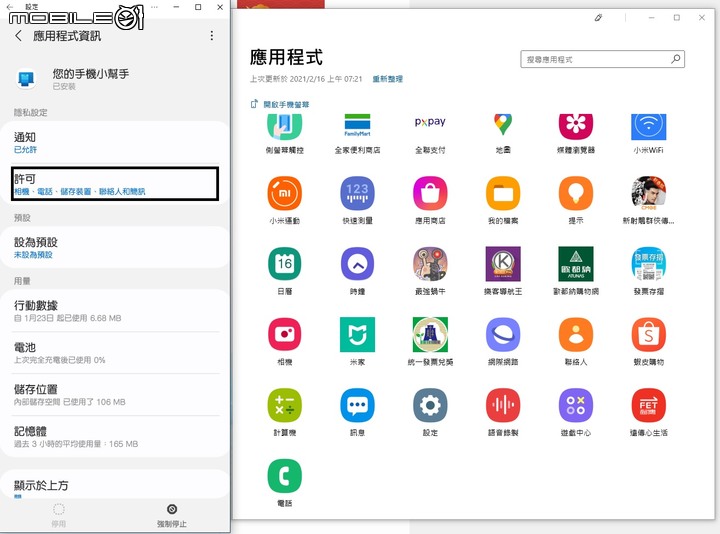Click the small back arrow beside 設定 title

(x=10, y=7)
